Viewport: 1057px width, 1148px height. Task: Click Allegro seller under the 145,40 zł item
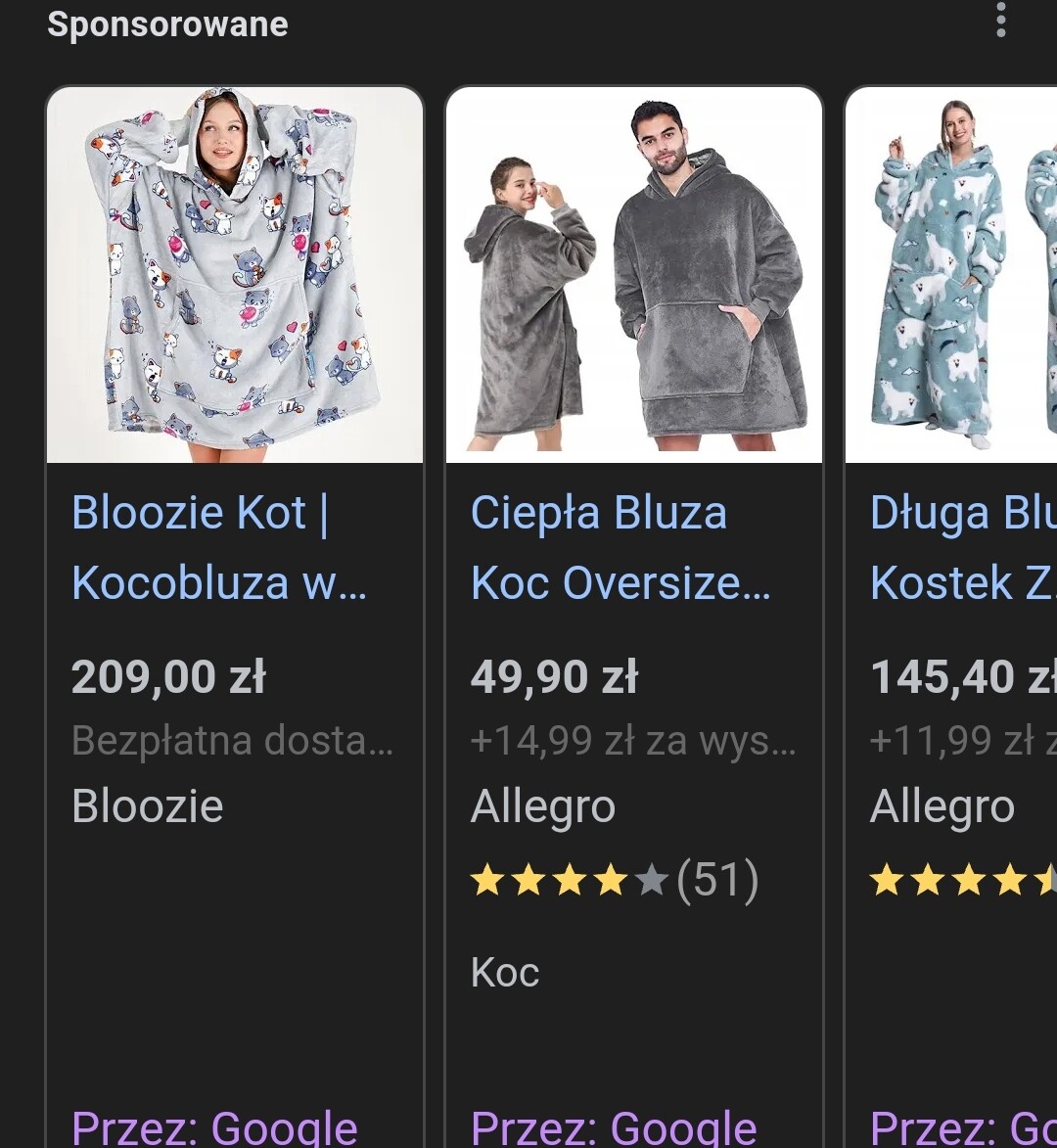click(x=942, y=806)
